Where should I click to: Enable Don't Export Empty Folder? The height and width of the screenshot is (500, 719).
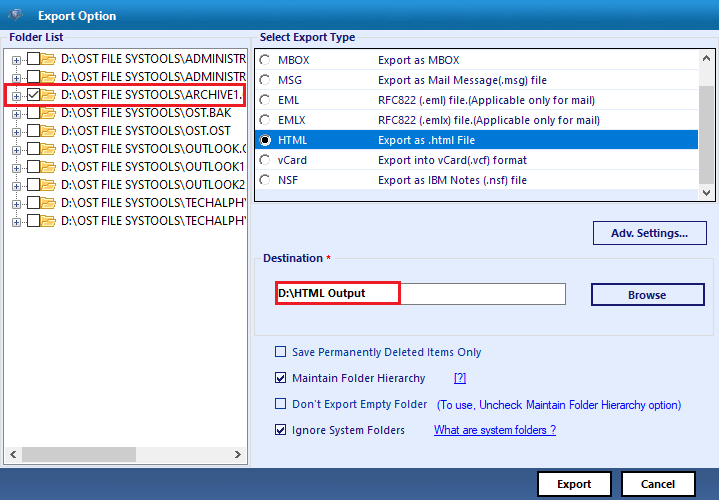(x=280, y=404)
